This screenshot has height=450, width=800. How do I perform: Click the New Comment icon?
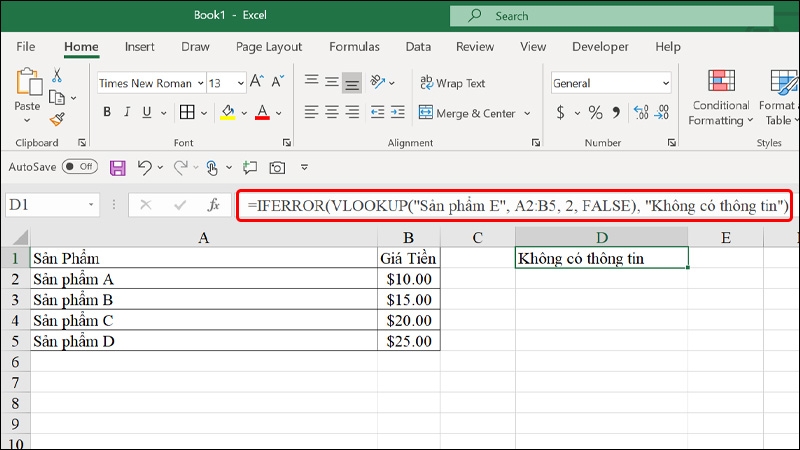(249, 167)
